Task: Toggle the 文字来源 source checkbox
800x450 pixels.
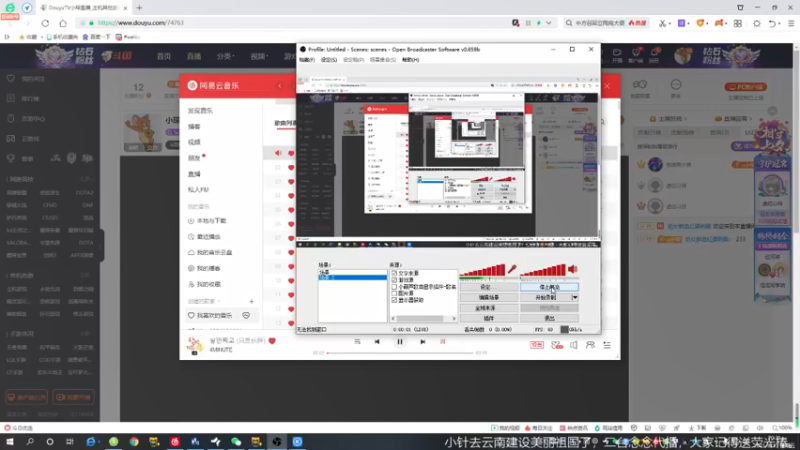Action: [x=394, y=273]
